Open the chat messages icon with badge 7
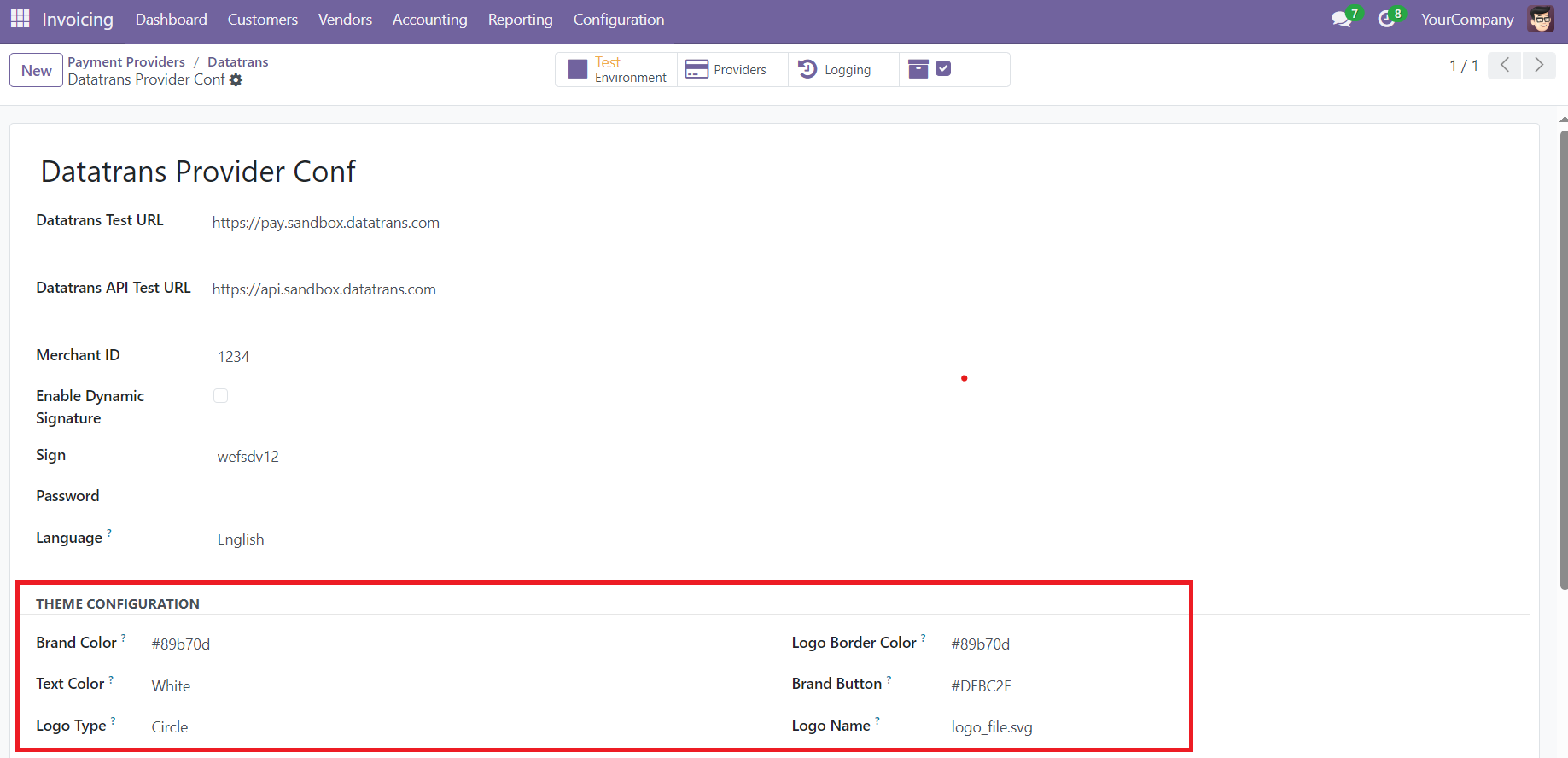 1342,19
